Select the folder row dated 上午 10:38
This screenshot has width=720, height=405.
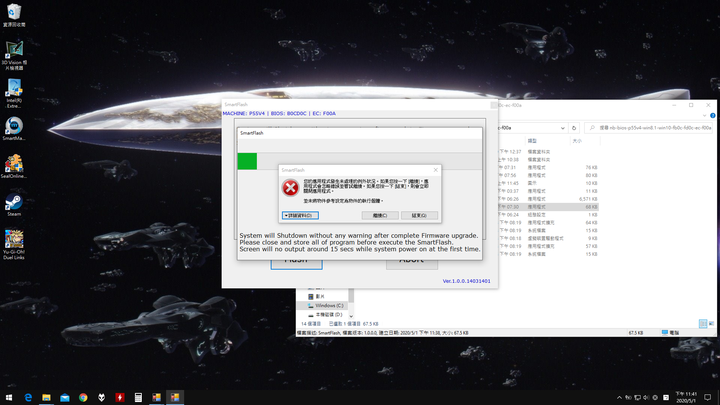tap(548, 160)
